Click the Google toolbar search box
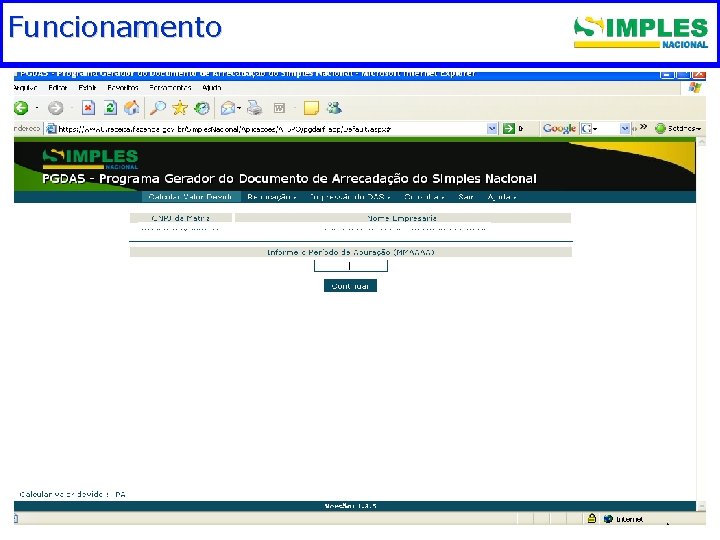This screenshot has height=540, width=720. (608, 129)
